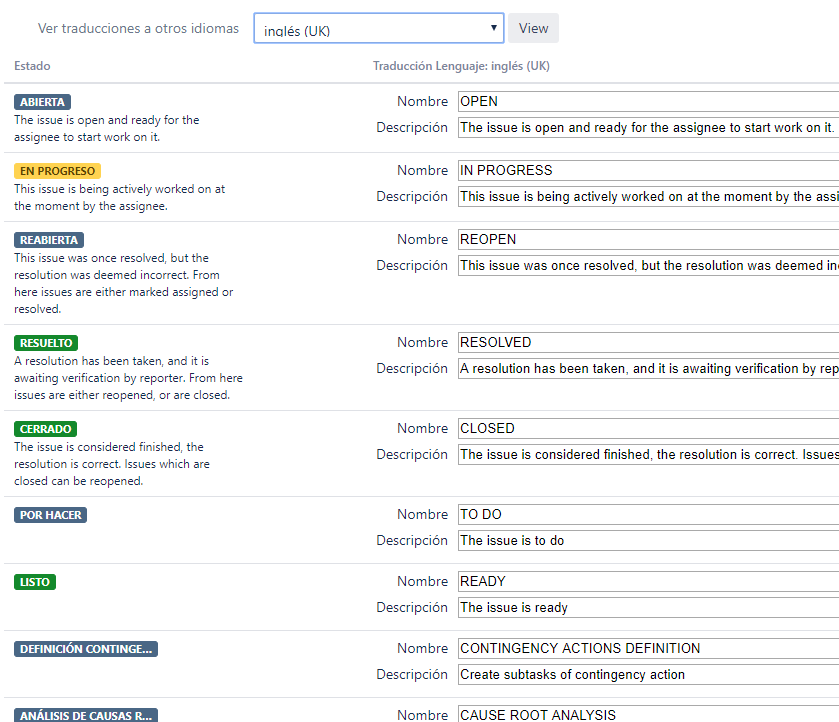Viewport: 839px width, 722px height.
Task: Click the View button
Action: pos(533,28)
